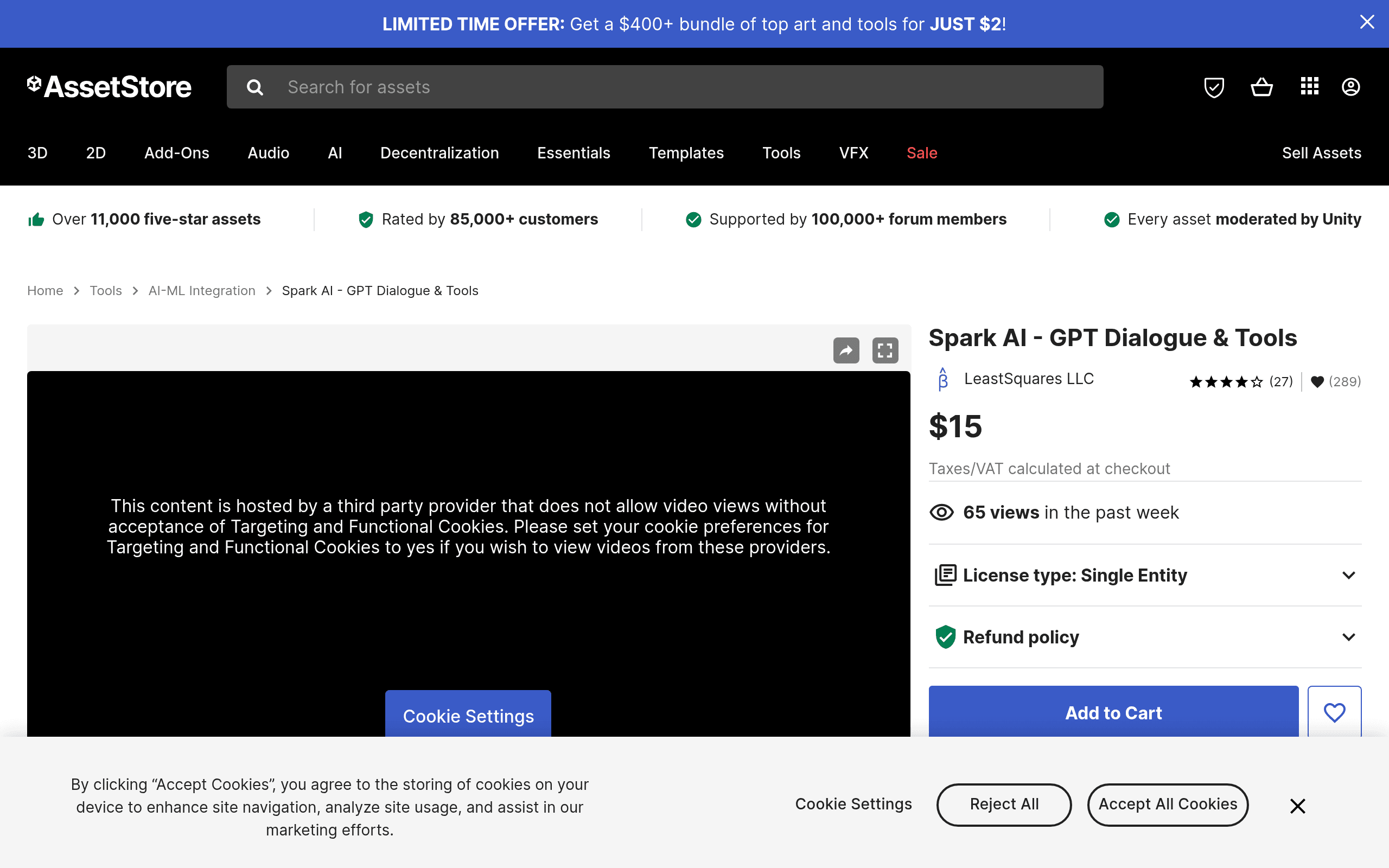Focus the Search for assets field
The width and height of the screenshot is (1389, 868).
pyautogui.click(x=665, y=87)
